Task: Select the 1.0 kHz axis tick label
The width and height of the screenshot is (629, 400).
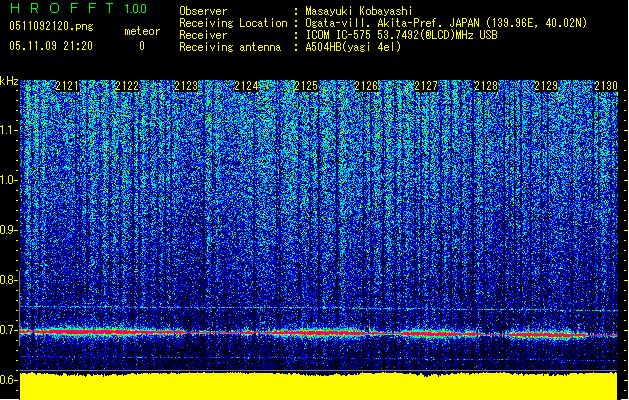Action: [x=8, y=180]
